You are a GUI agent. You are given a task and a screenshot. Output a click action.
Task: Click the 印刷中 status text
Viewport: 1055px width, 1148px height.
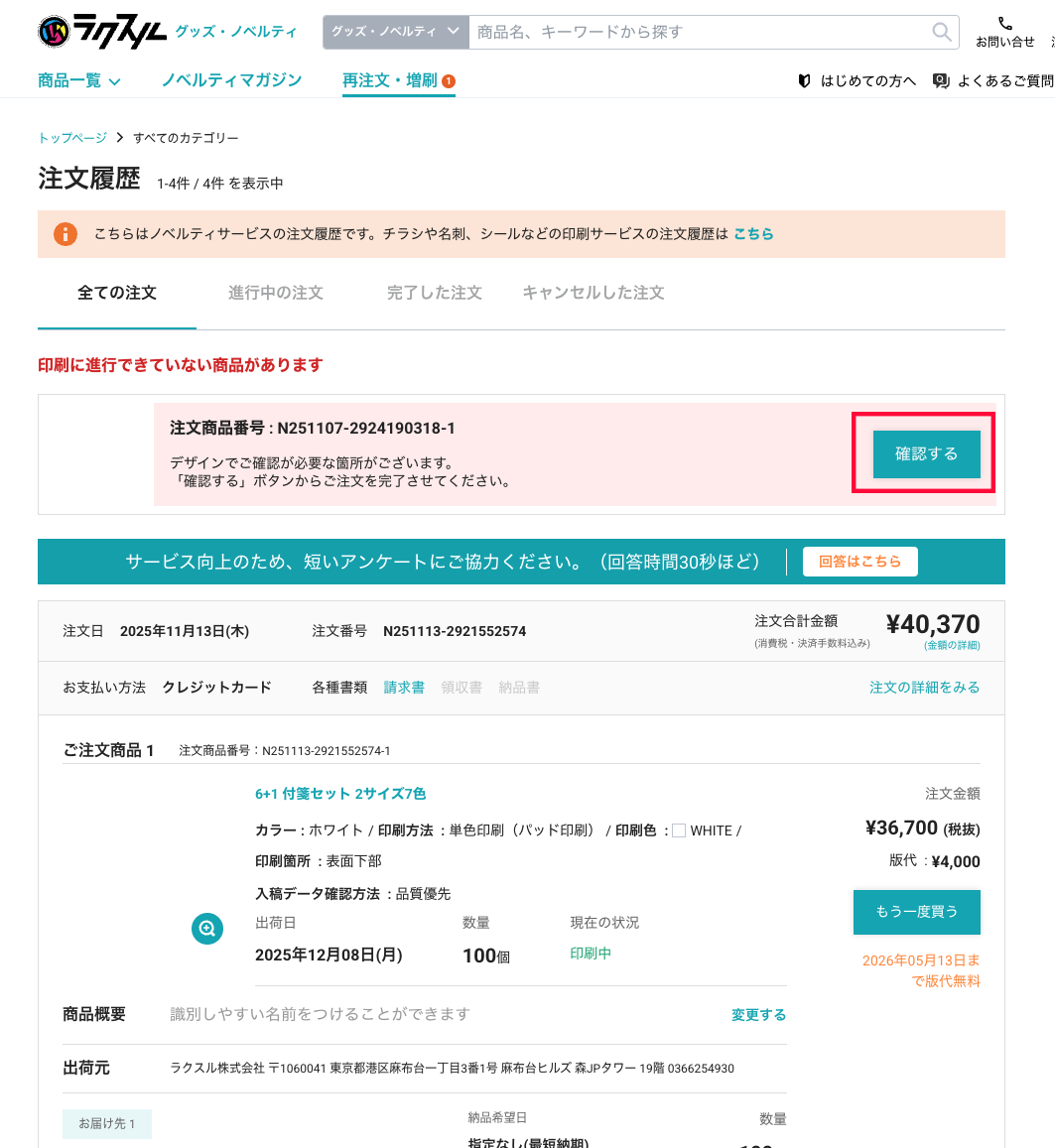591,954
